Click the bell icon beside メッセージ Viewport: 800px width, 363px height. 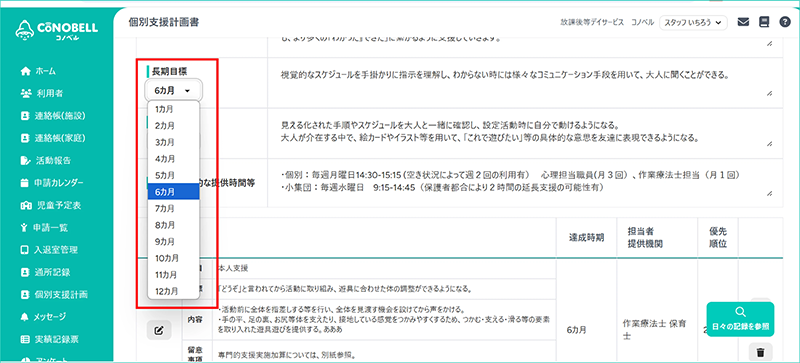pos(25,317)
